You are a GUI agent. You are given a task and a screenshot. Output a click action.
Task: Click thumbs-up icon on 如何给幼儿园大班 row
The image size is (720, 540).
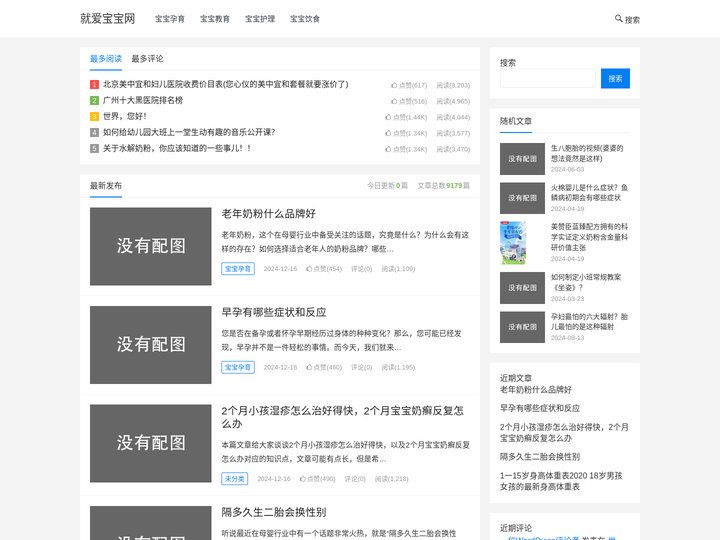coord(388,133)
